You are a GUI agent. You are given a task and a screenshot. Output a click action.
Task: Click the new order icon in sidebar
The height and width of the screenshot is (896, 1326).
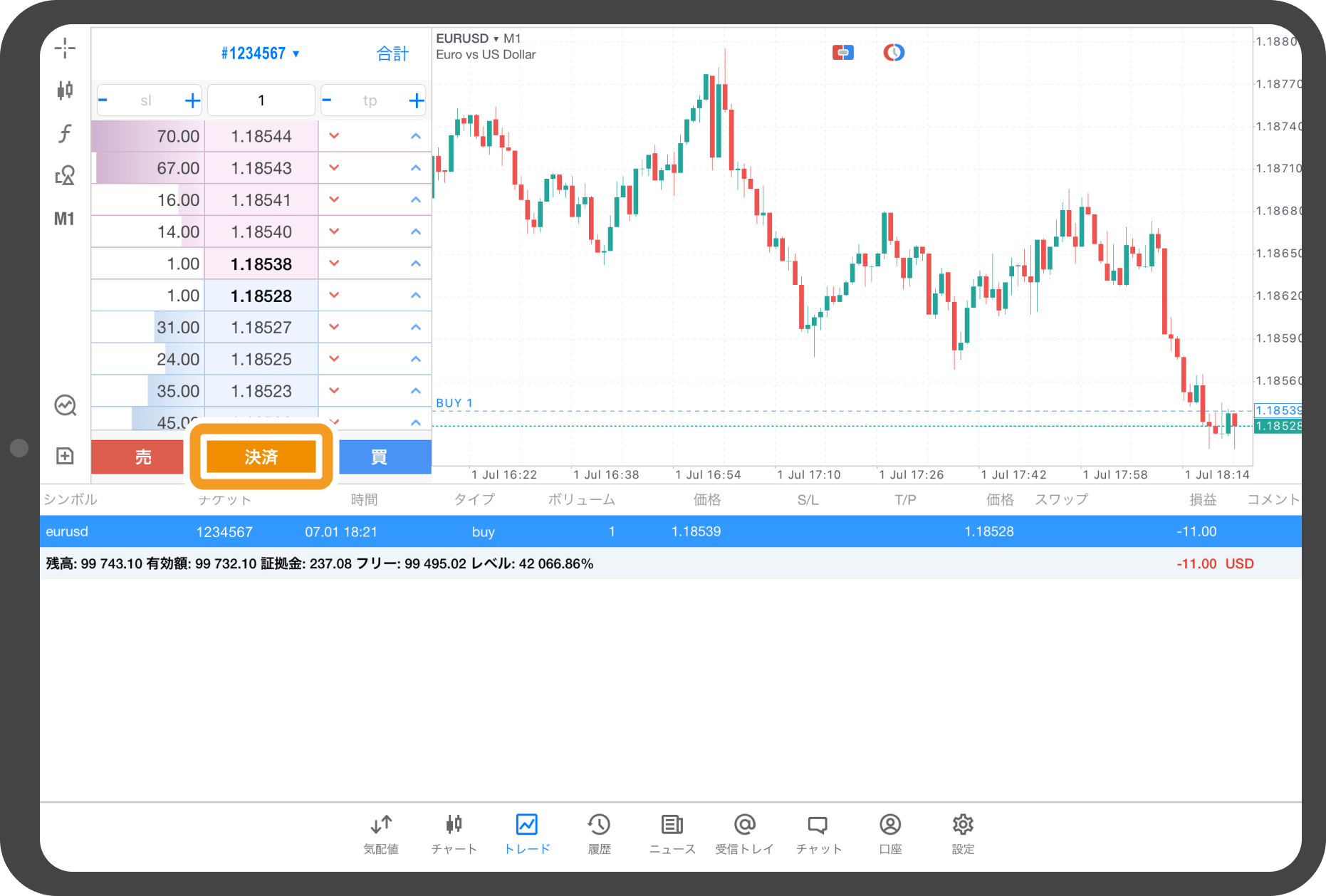(65, 456)
